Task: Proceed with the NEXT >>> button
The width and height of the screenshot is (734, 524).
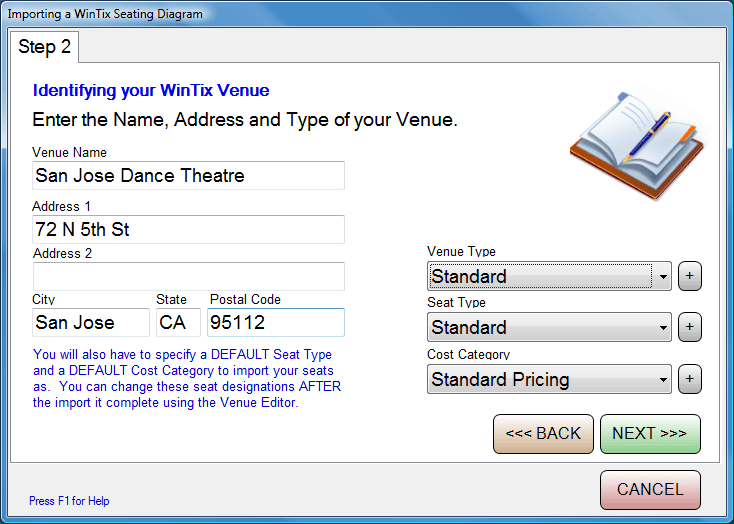Action: [x=650, y=434]
